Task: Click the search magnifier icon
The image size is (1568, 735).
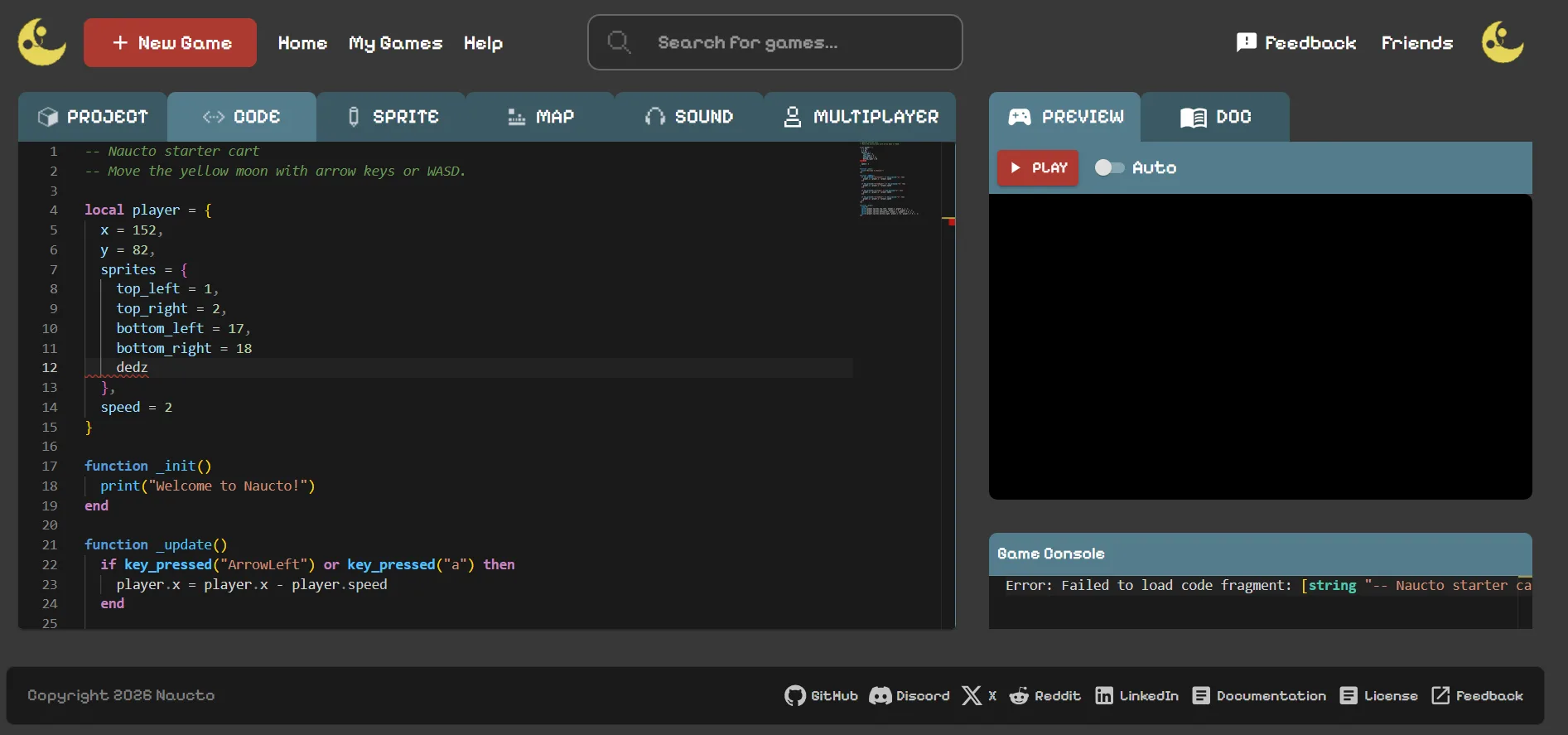Action: click(x=619, y=41)
